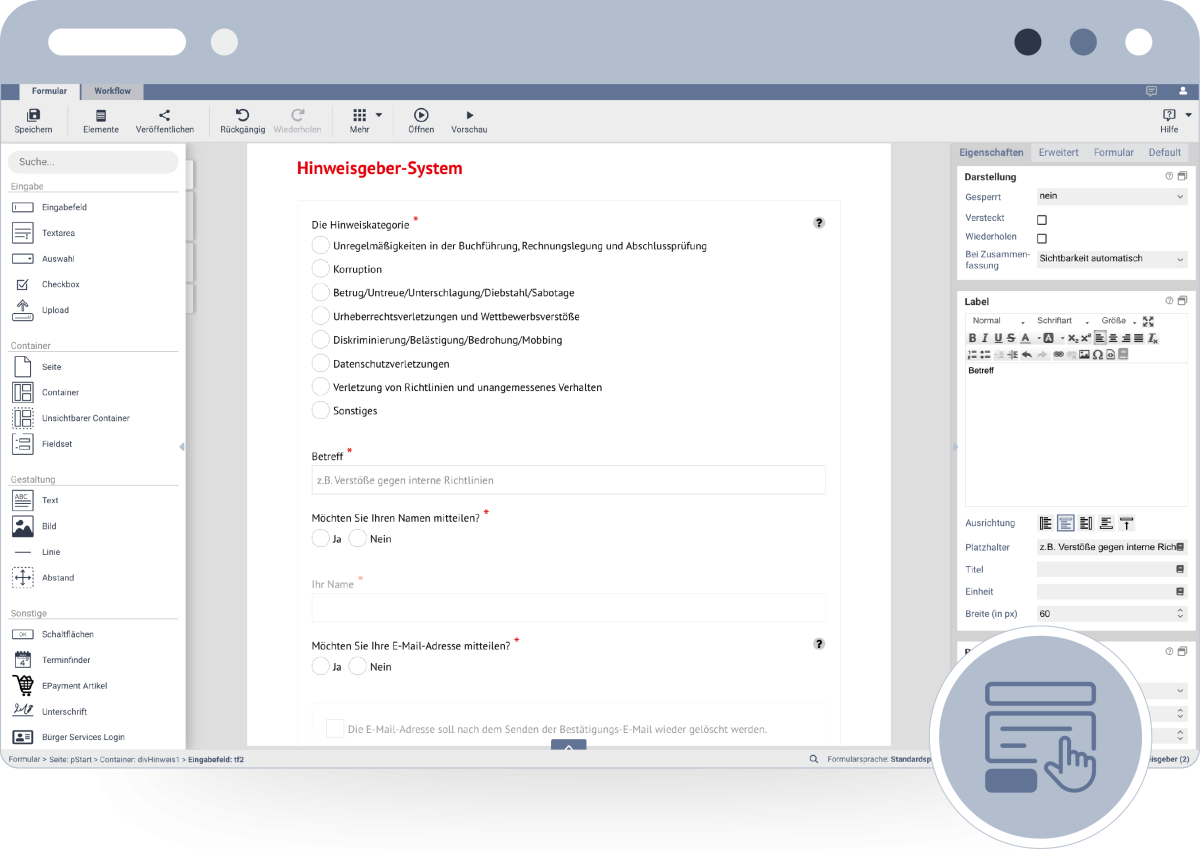Select the Korruption radio option

coord(320,269)
